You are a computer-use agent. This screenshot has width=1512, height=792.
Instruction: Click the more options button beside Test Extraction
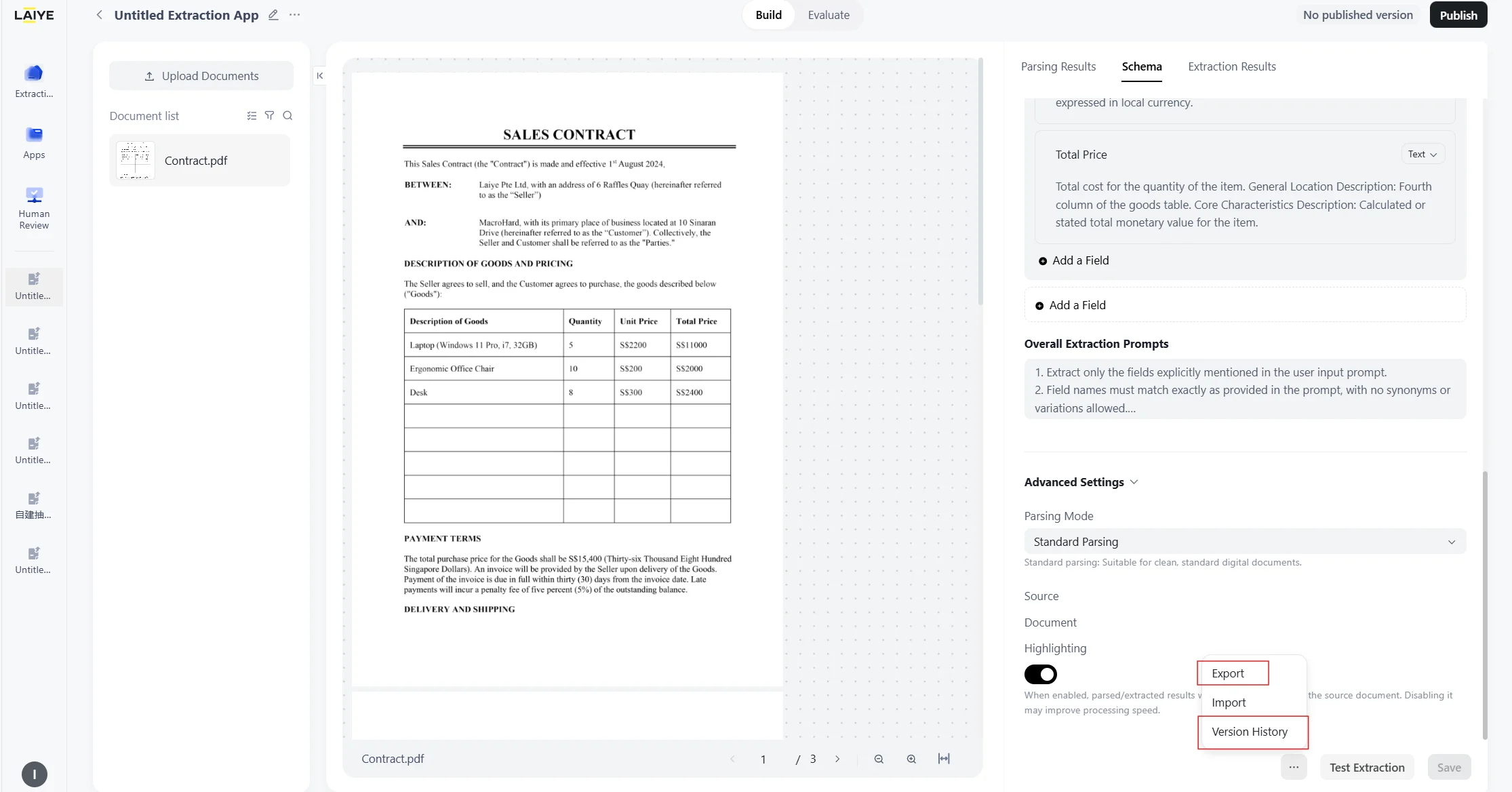pos(1294,768)
